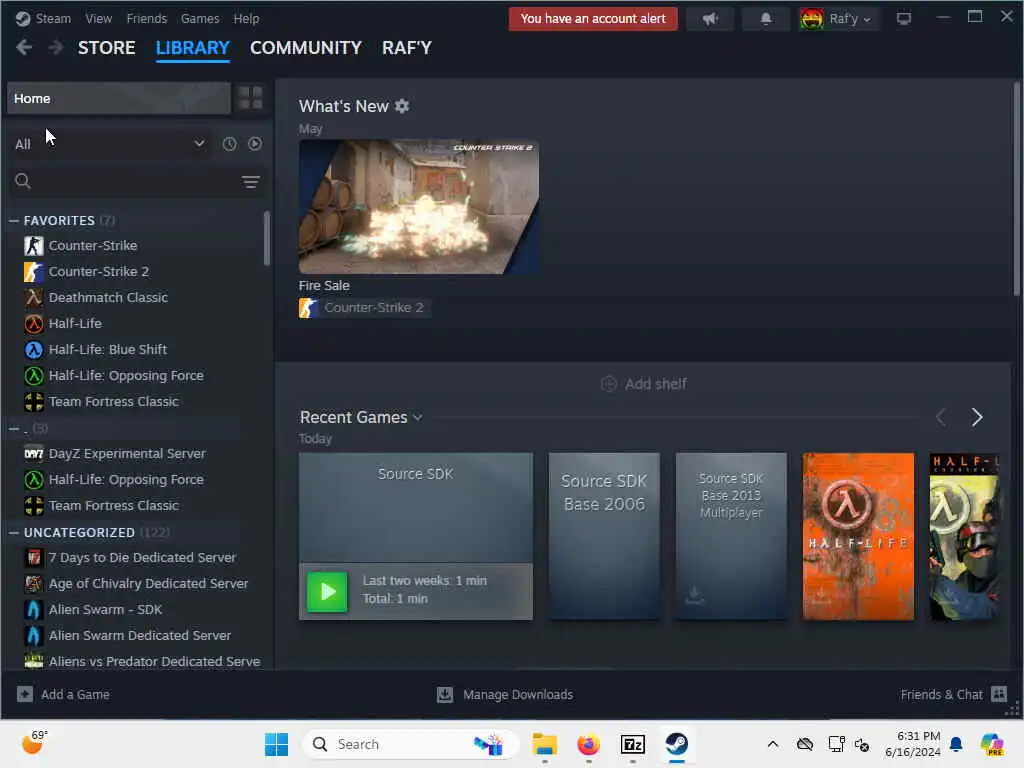Select Half-Life in Favorites
Viewport: 1024px width, 768px height.
point(75,323)
